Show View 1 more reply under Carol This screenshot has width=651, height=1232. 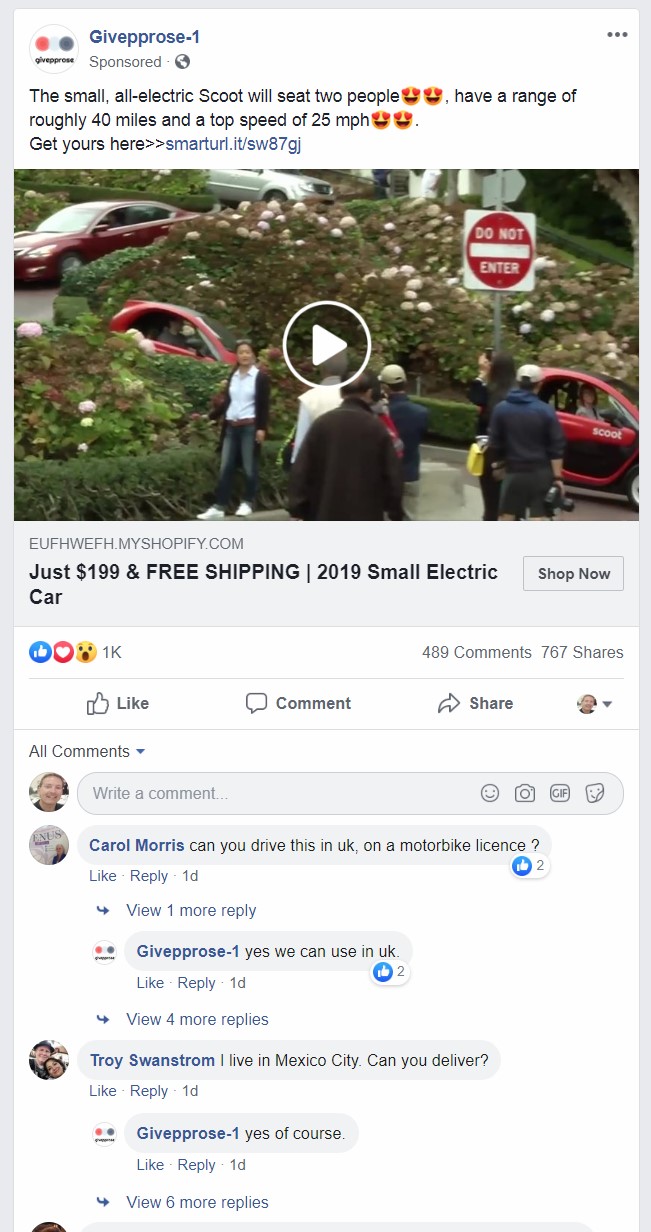click(191, 910)
